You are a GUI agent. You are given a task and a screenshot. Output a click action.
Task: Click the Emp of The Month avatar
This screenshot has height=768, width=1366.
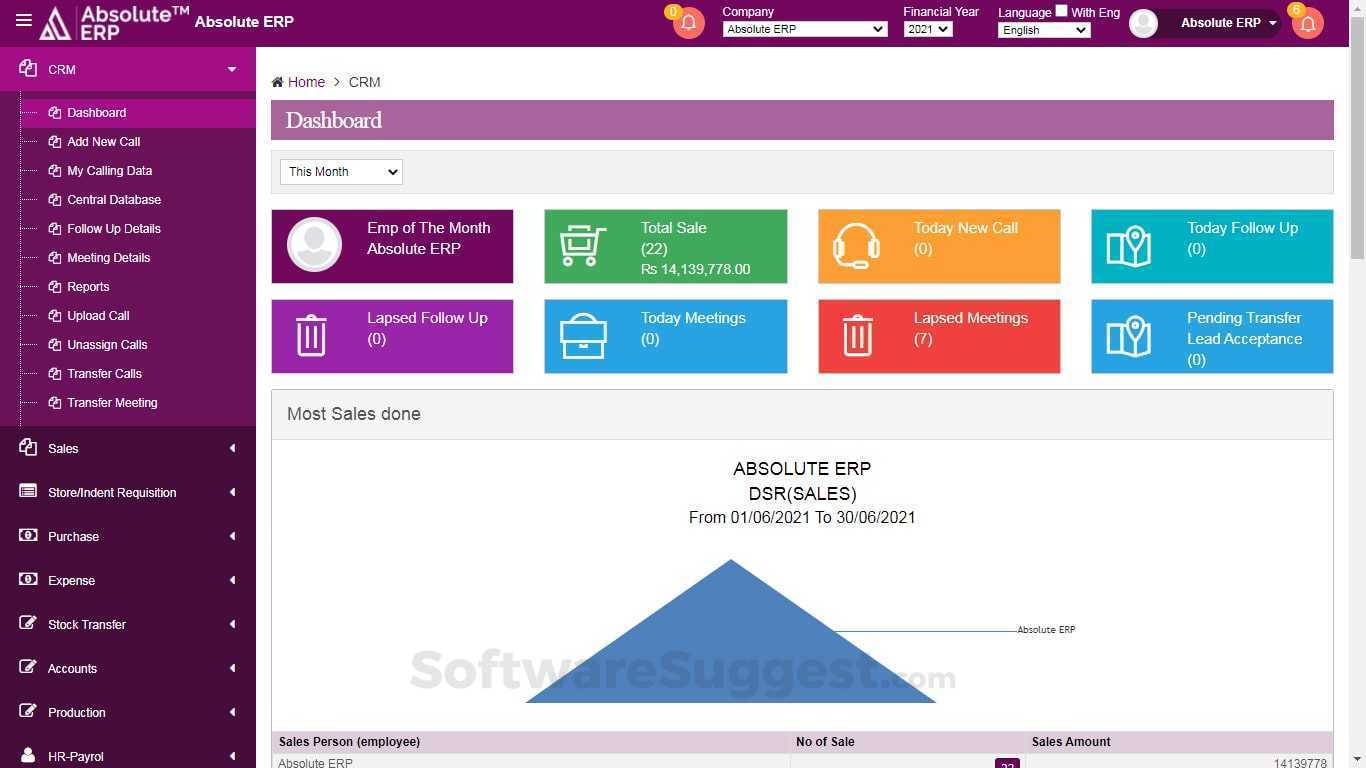coord(314,245)
